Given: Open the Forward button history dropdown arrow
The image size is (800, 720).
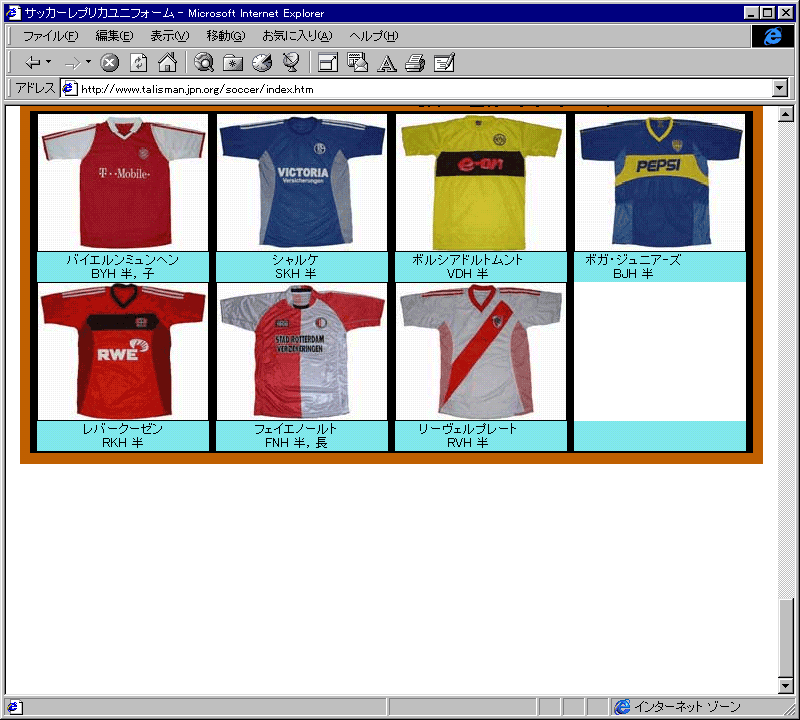Looking at the screenshot, I should [88, 62].
